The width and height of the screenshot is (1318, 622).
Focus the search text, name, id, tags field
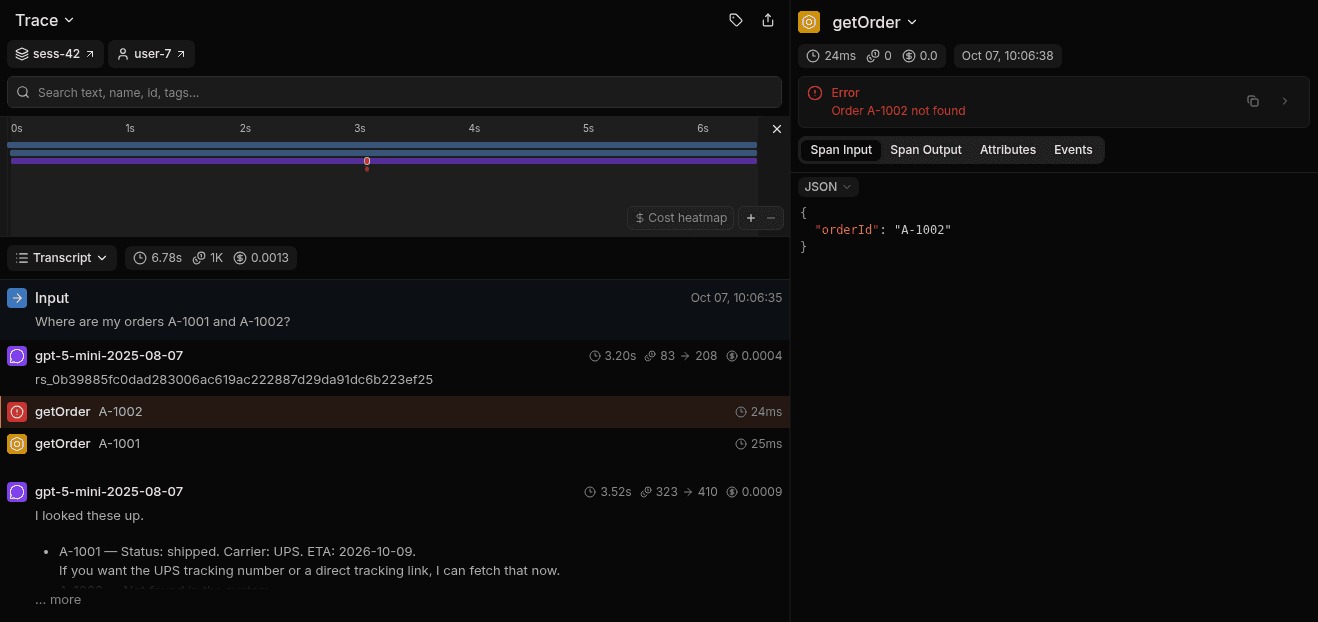pos(394,92)
